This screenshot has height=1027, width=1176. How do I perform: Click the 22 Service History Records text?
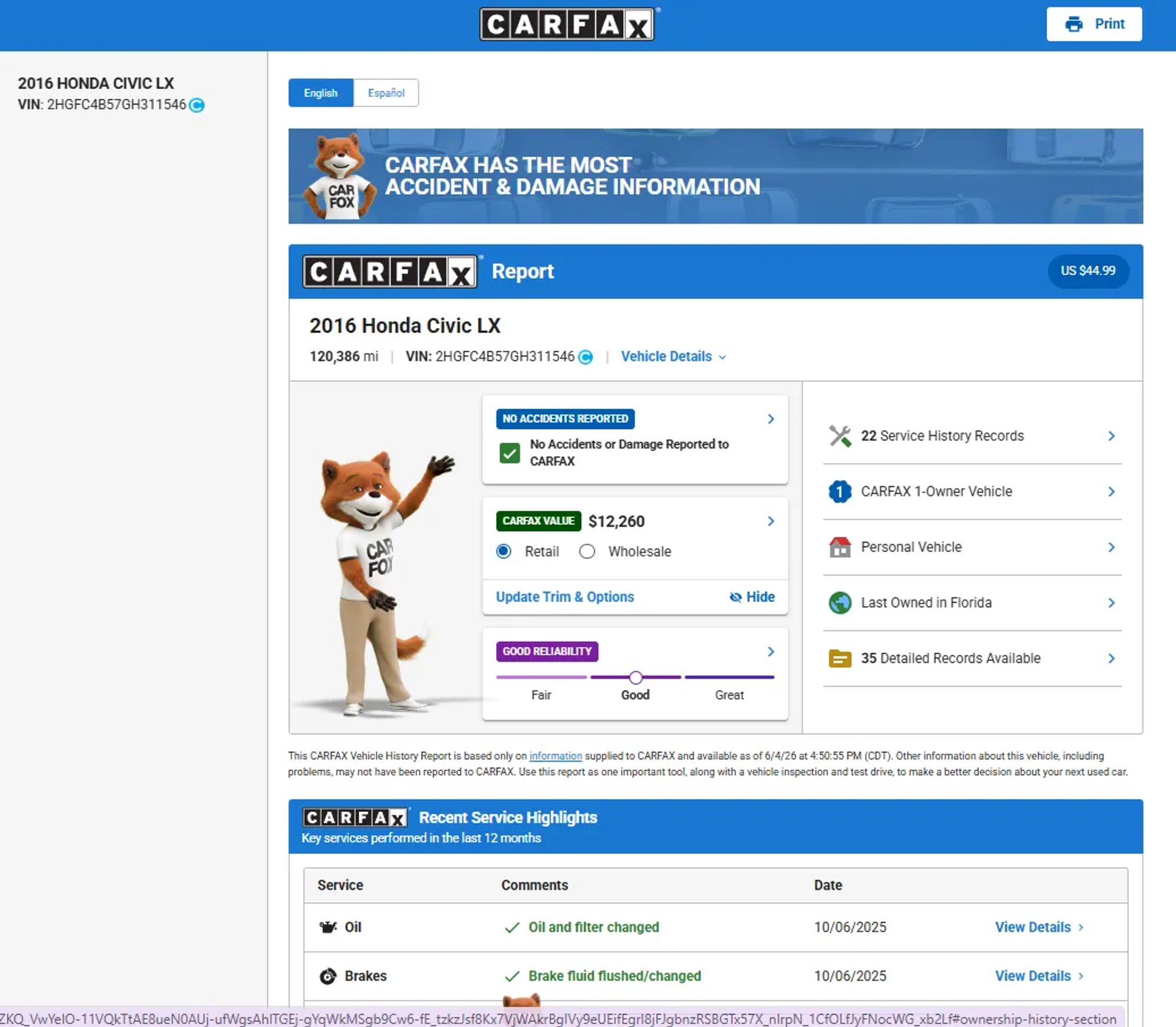coord(943,436)
